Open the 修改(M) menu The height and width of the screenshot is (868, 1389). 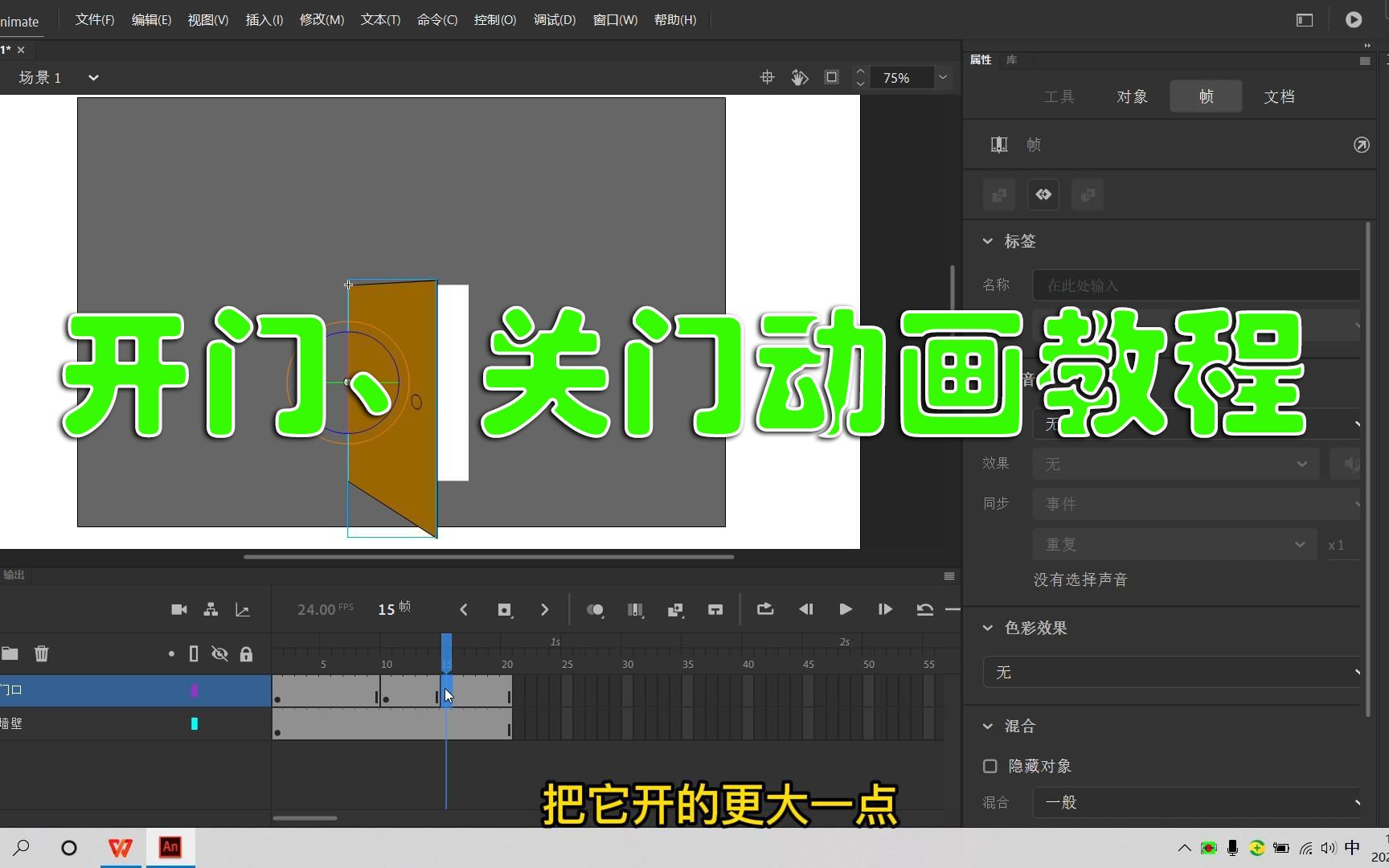[321, 19]
